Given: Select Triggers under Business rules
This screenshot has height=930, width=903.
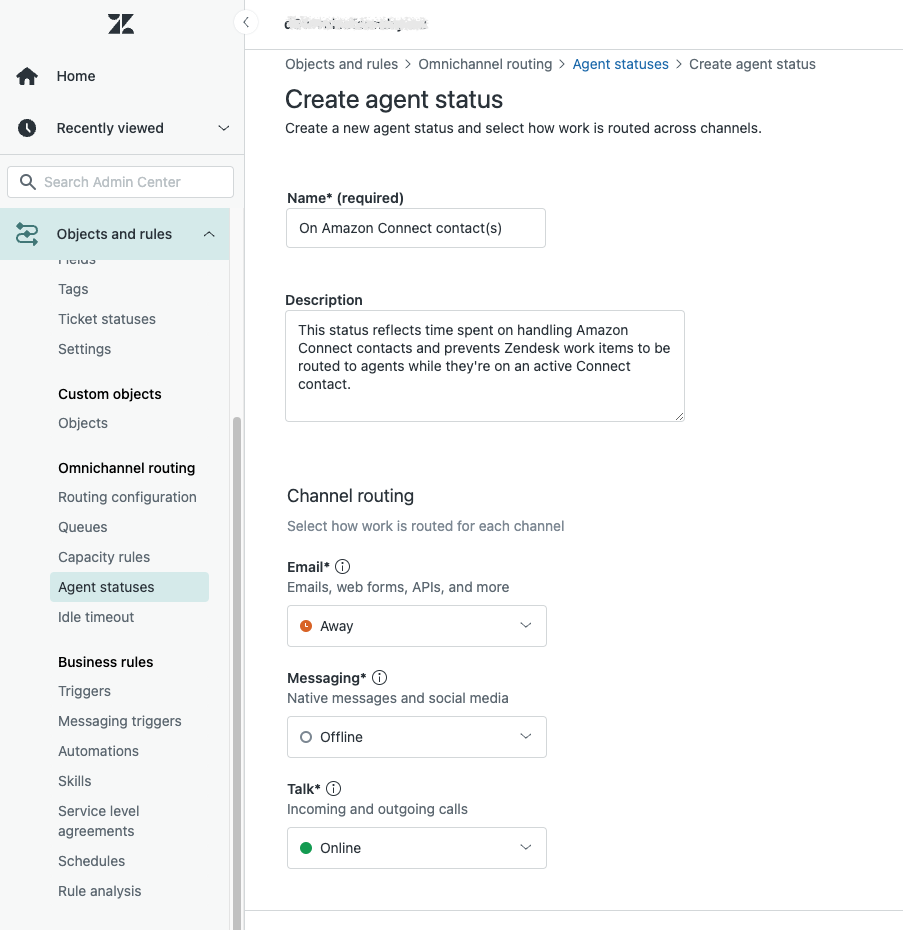Looking at the screenshot, I should [x=84, y=691].
